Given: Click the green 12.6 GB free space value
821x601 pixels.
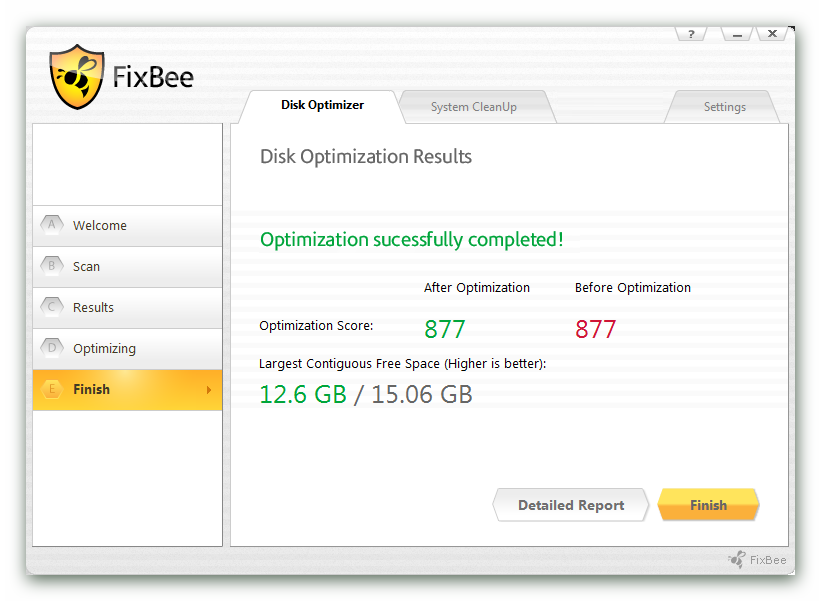Looking at the screenshot, I should pos(303,394).
